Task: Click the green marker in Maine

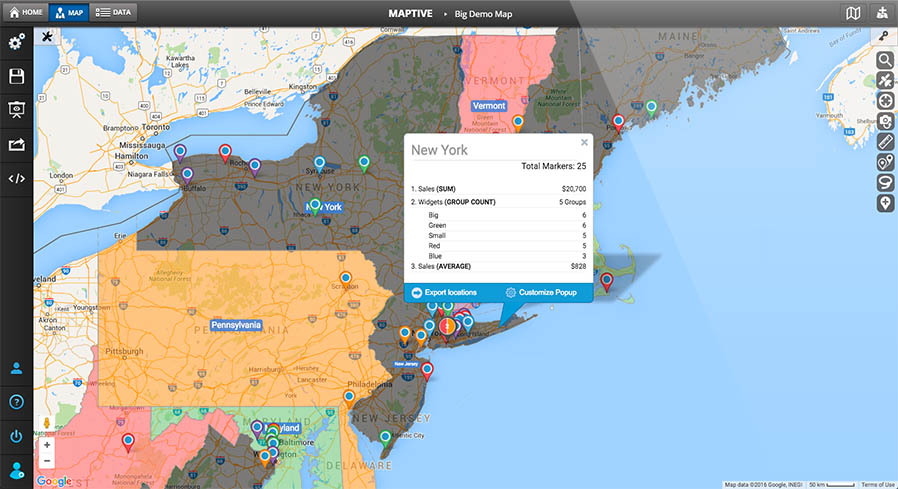Action: pyautogui.click(x=651, y=108)
